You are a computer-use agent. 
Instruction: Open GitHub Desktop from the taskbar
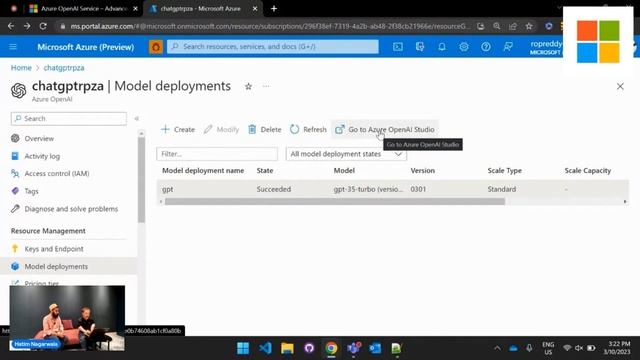coord(309,348)
